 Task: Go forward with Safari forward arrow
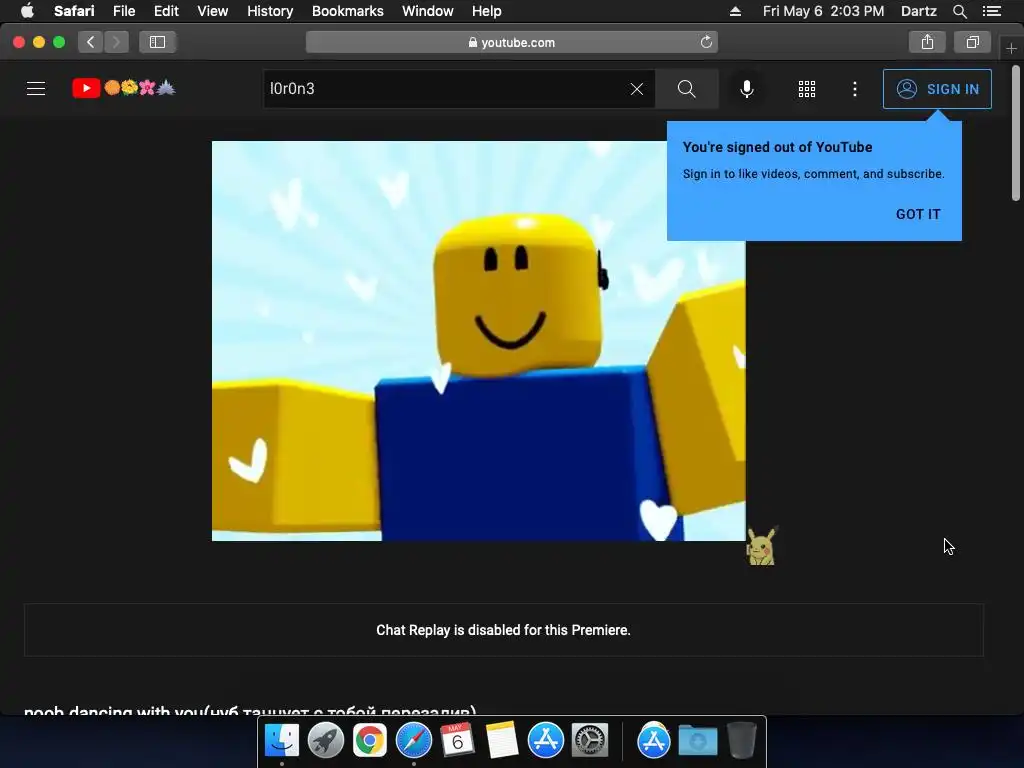tap(116, 42)
